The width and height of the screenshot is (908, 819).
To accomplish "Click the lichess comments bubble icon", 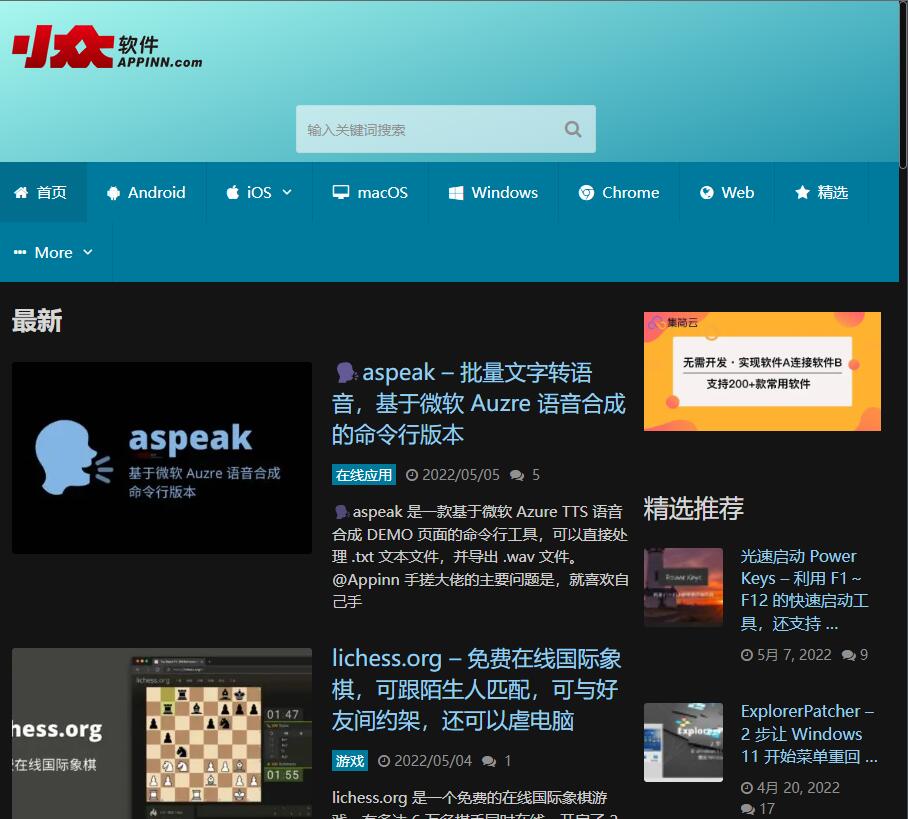I will [x=489, y=761].
